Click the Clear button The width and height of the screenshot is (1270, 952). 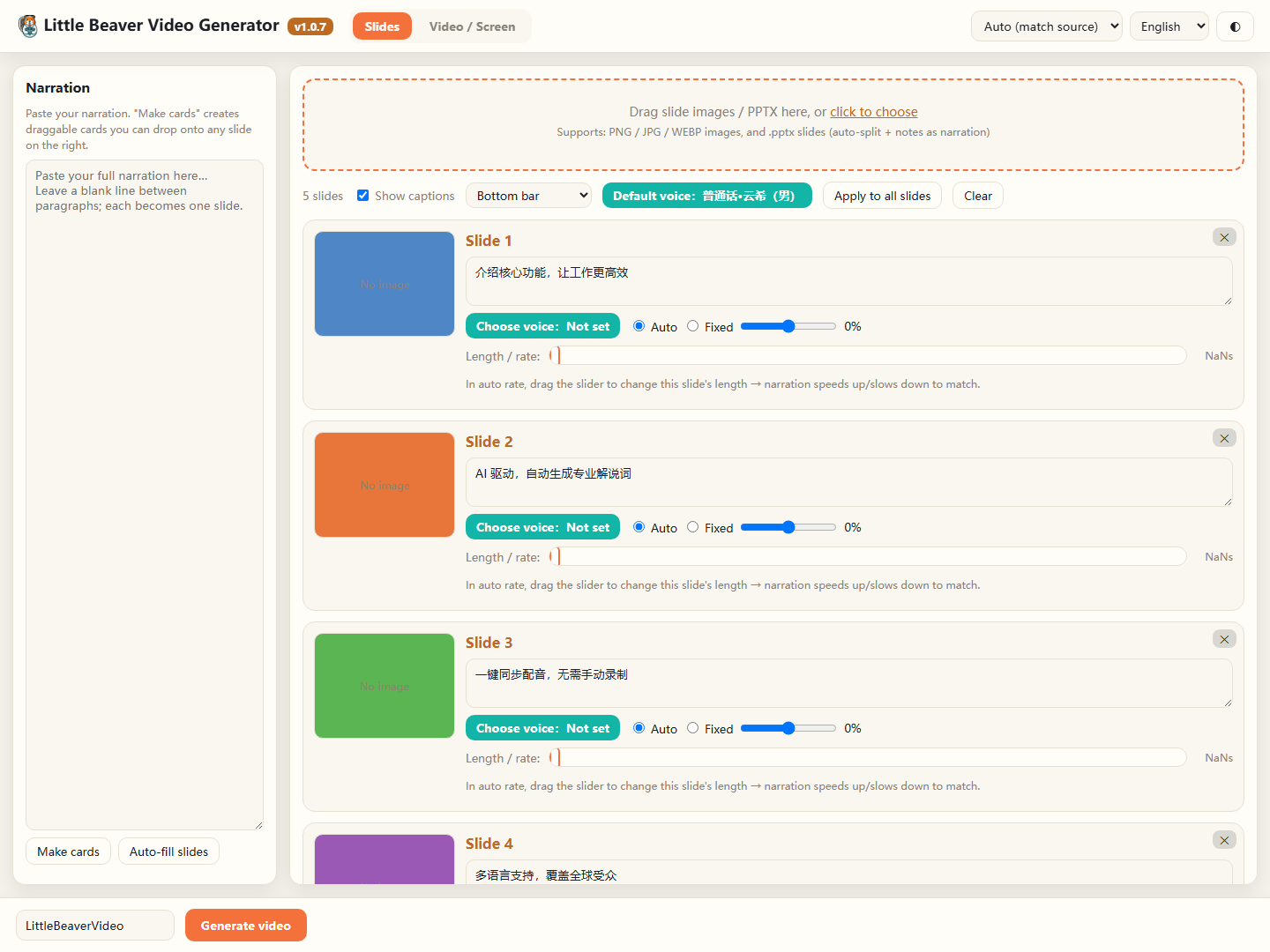pyautogui.click(x=978, y=196)
